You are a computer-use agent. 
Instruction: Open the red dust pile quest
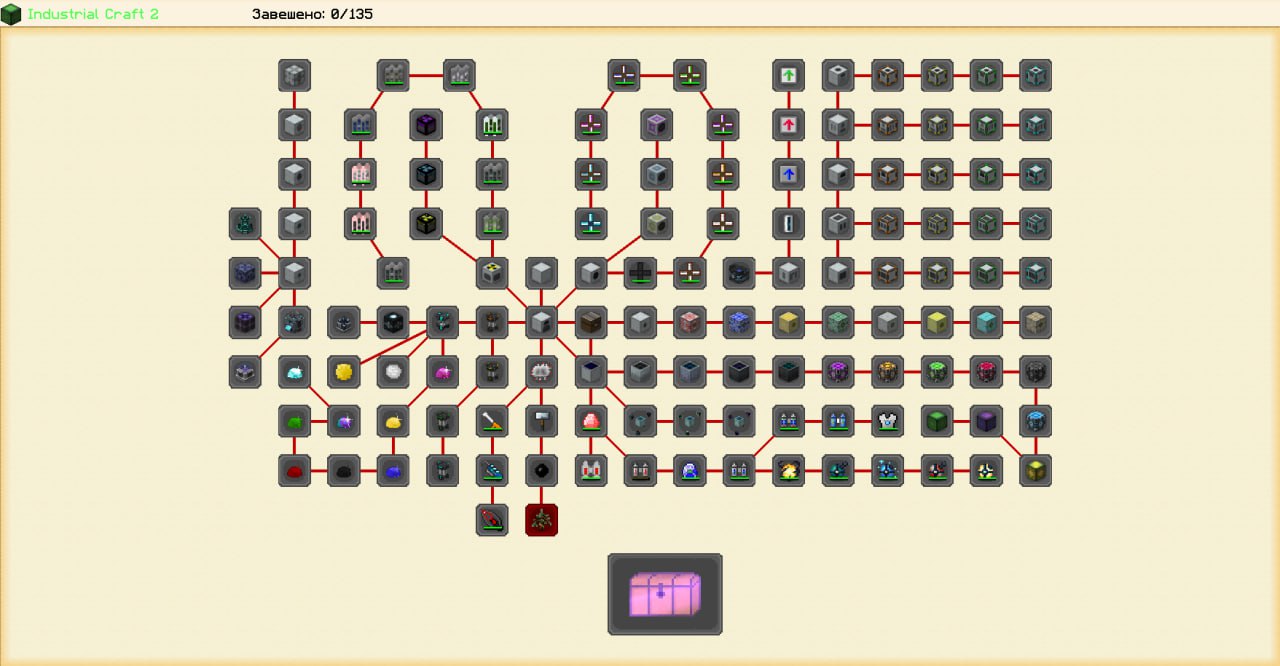(294, 470)
